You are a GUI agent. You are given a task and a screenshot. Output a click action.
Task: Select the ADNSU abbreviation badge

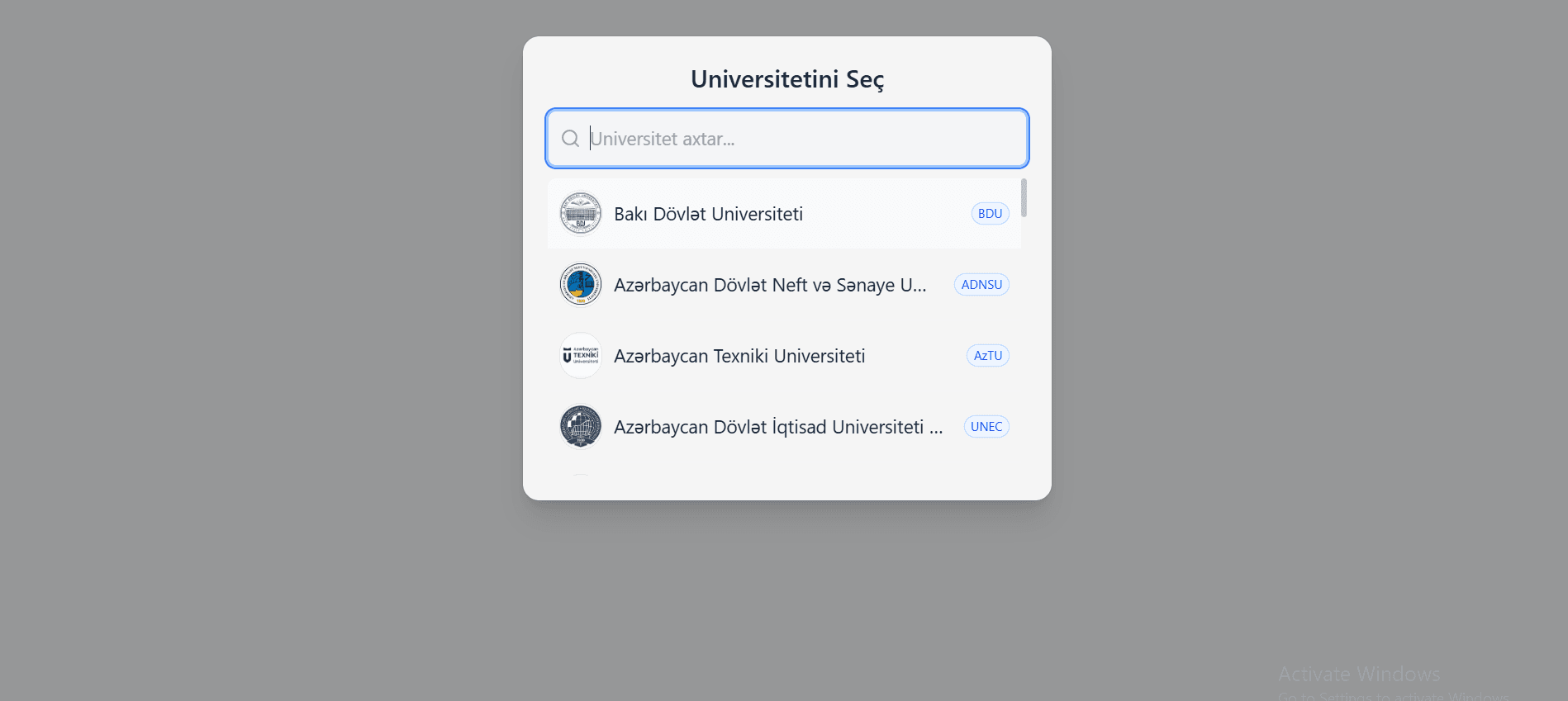[x=981, y=284]
